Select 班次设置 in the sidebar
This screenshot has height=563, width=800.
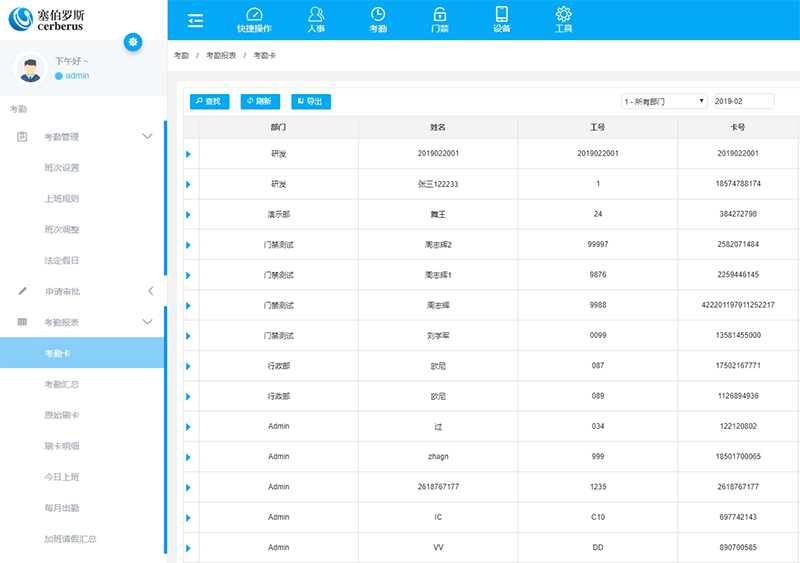click(x=61, y=167)
